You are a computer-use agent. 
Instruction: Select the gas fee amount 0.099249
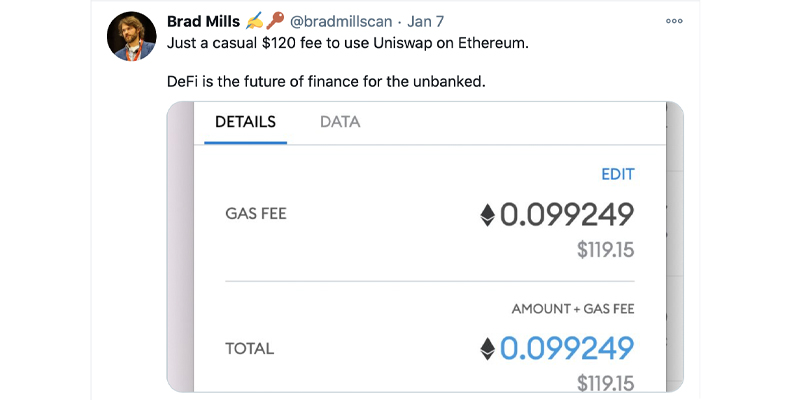(567, 215)
